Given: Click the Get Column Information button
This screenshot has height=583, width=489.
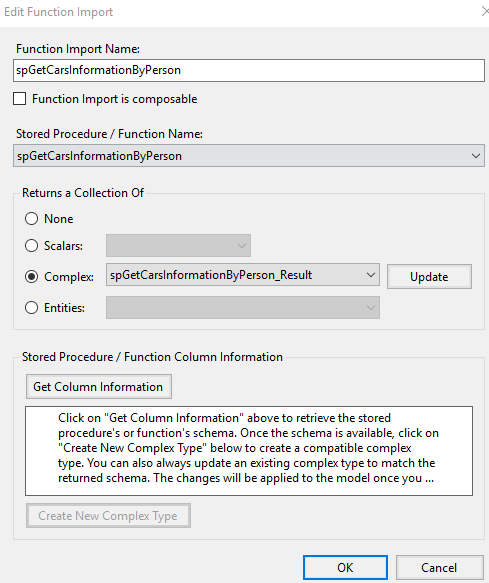Looking at the screenshot, I should pos(99,387).
